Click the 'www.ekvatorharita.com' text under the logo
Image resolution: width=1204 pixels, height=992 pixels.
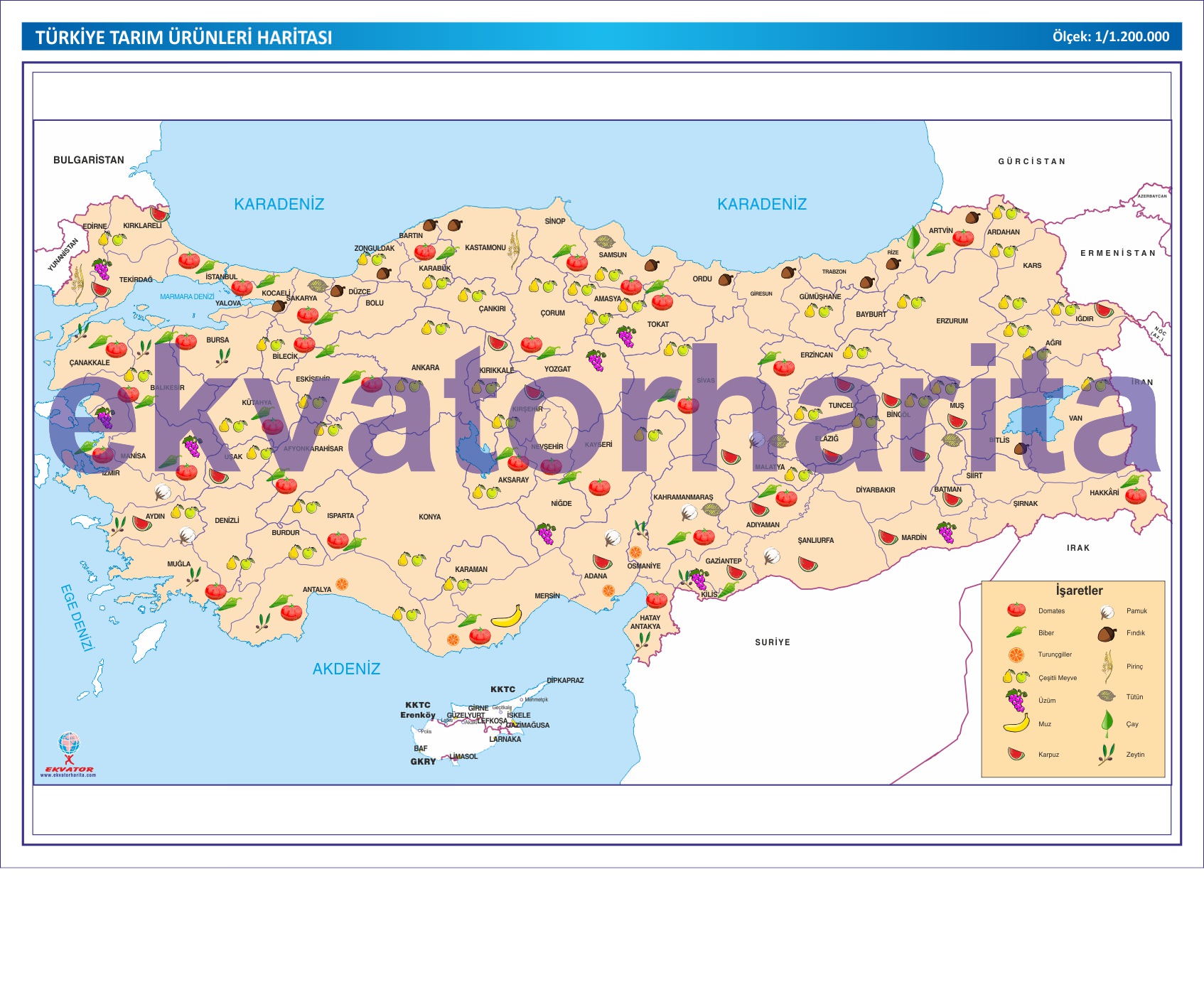coord(68,775)
